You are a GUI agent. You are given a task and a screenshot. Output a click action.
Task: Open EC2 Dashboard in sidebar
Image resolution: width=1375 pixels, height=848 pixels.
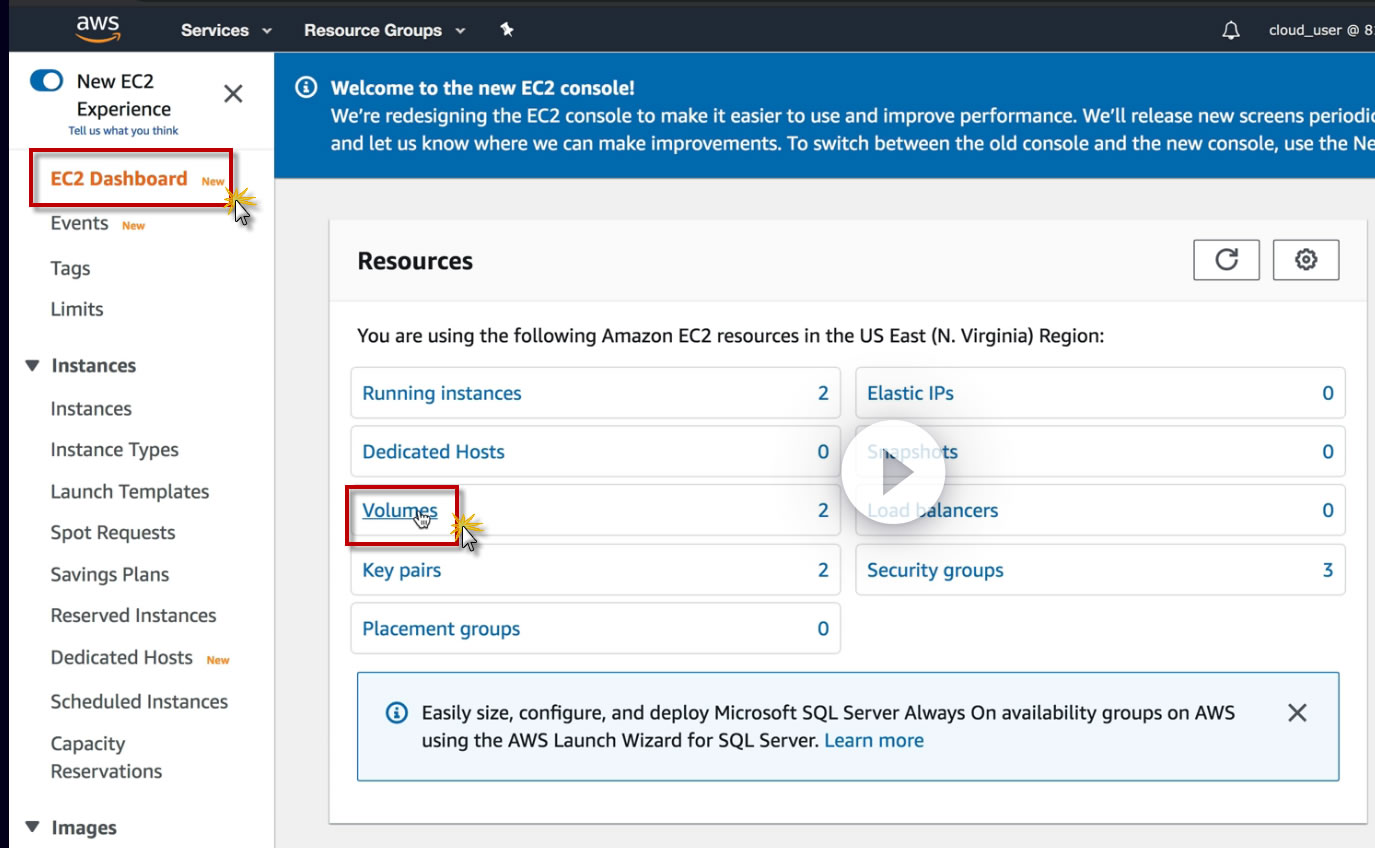(119, 179)
